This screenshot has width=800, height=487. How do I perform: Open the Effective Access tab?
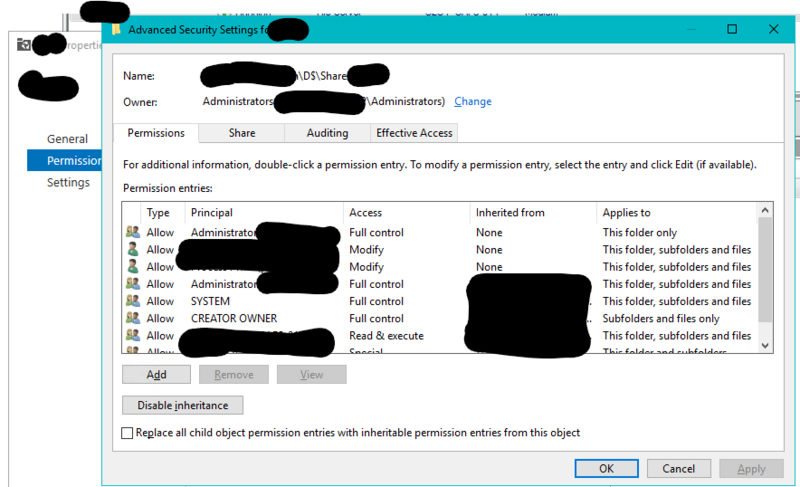[x=414, y=133]
